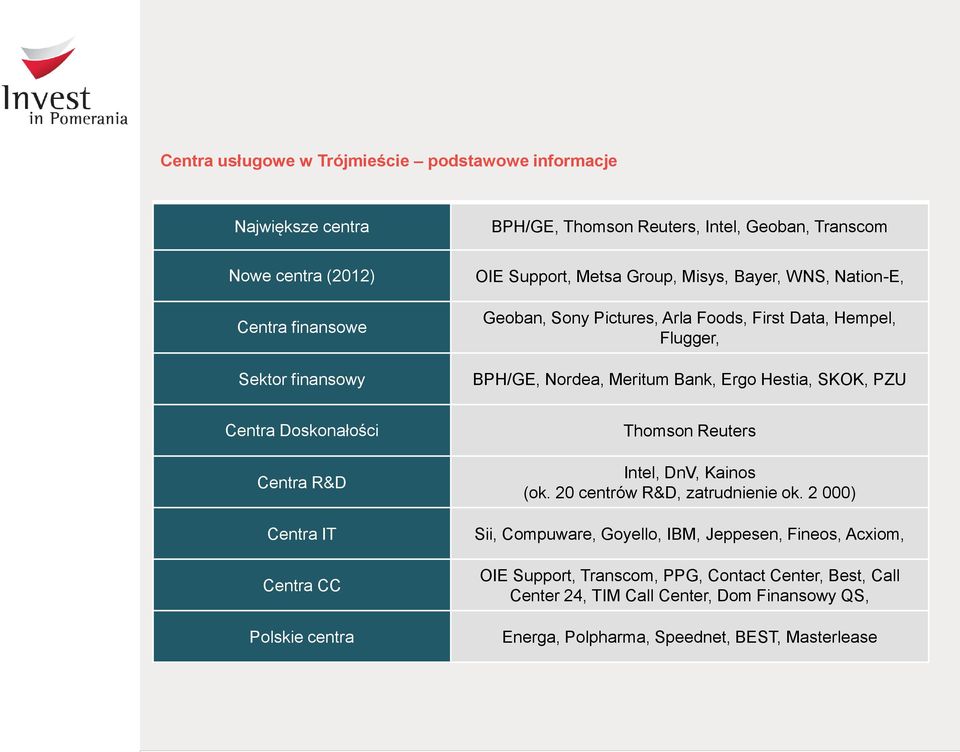This screenshot has height=752, width=960.
Task: Click the 'Intel, DnV, Kainos' cell
Action: click(689, 483)
